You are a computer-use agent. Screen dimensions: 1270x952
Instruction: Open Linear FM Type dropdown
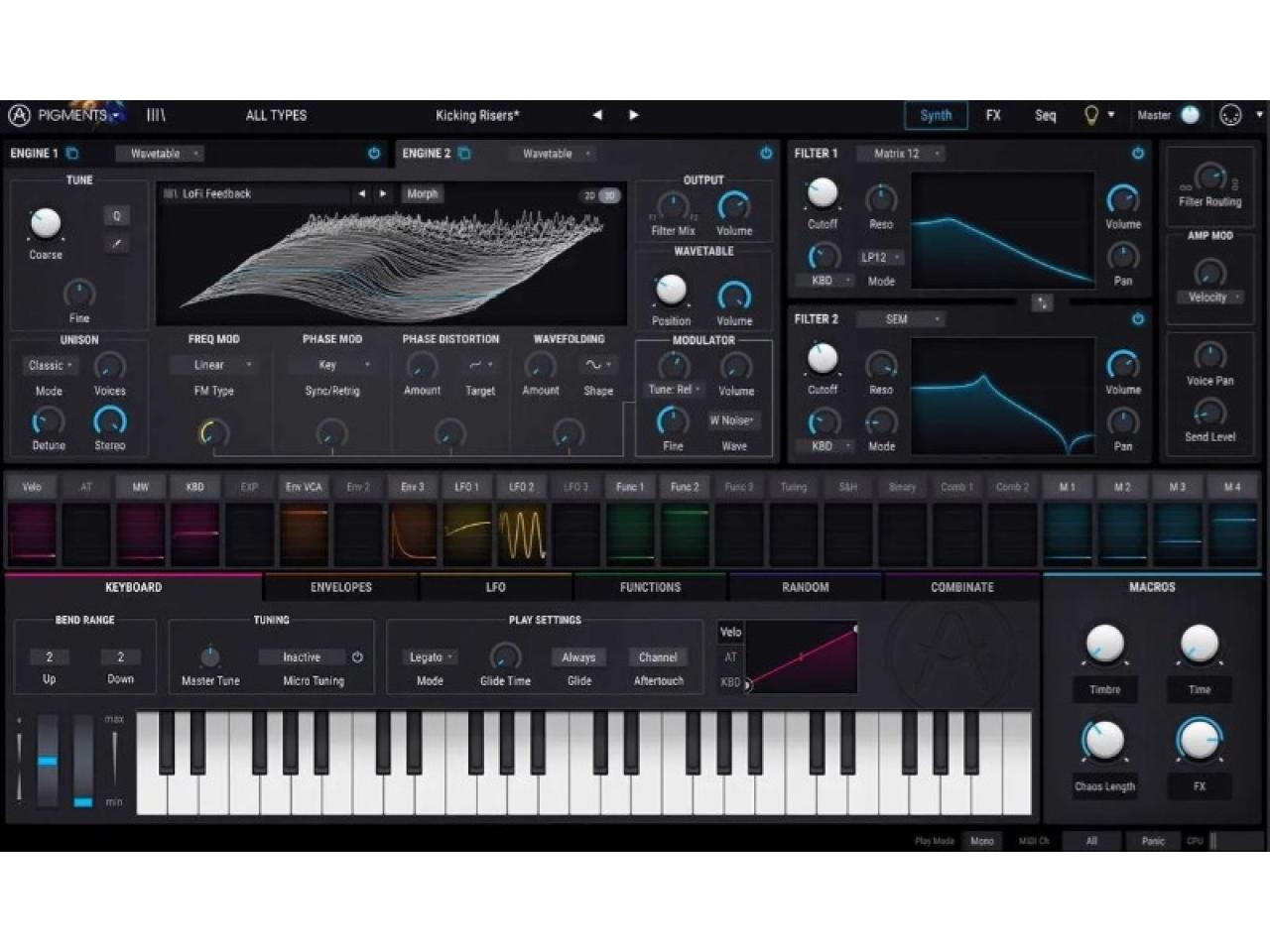pos(215,365)
